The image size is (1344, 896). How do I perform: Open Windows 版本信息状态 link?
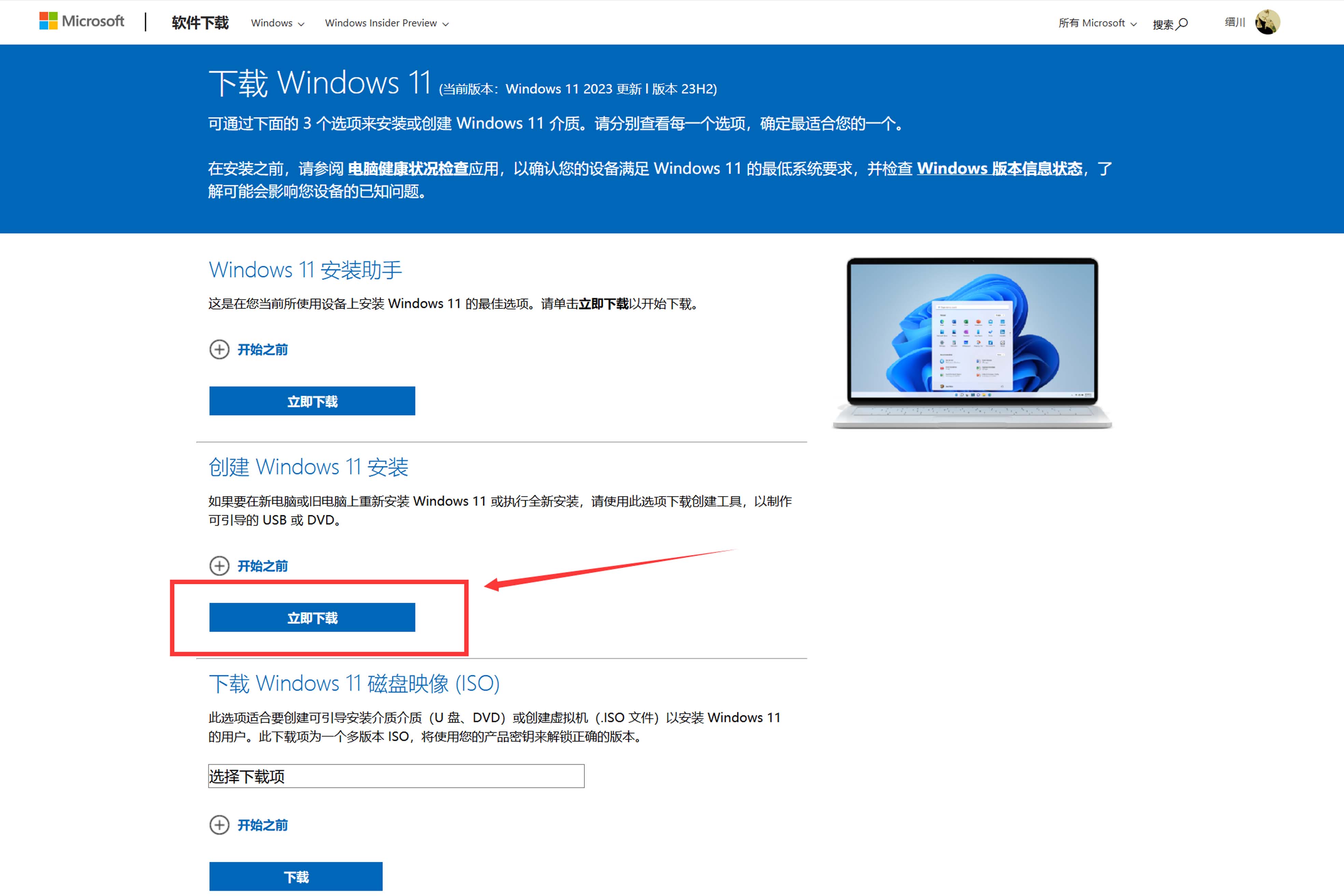(999, 169)
